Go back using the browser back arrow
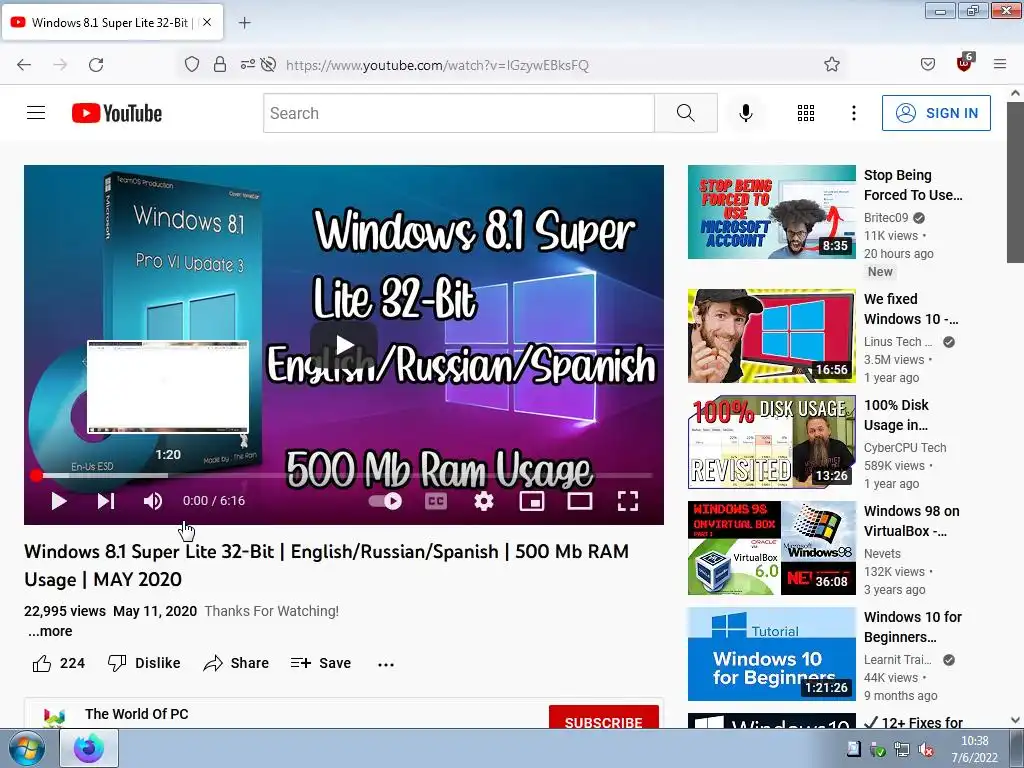The image size is (1024, 768). point(24,65)
